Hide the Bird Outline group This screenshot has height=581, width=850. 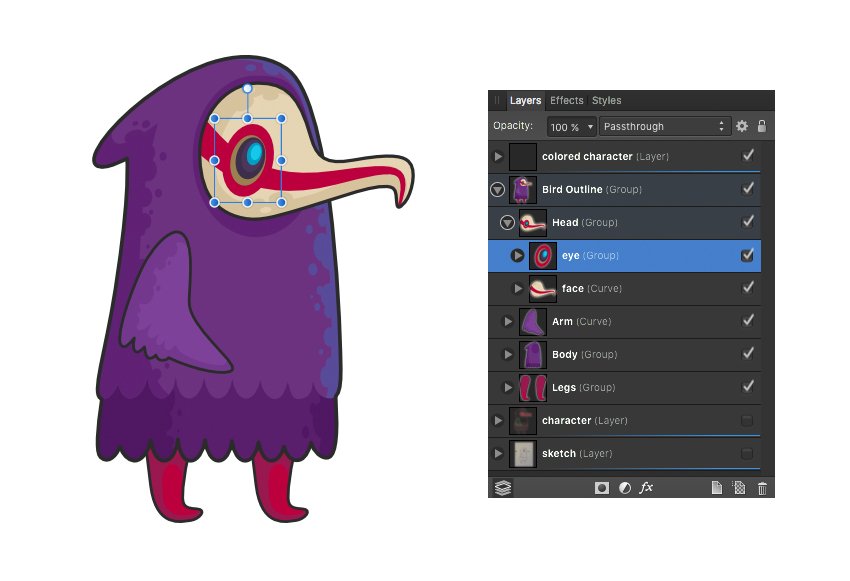[748, 189]
